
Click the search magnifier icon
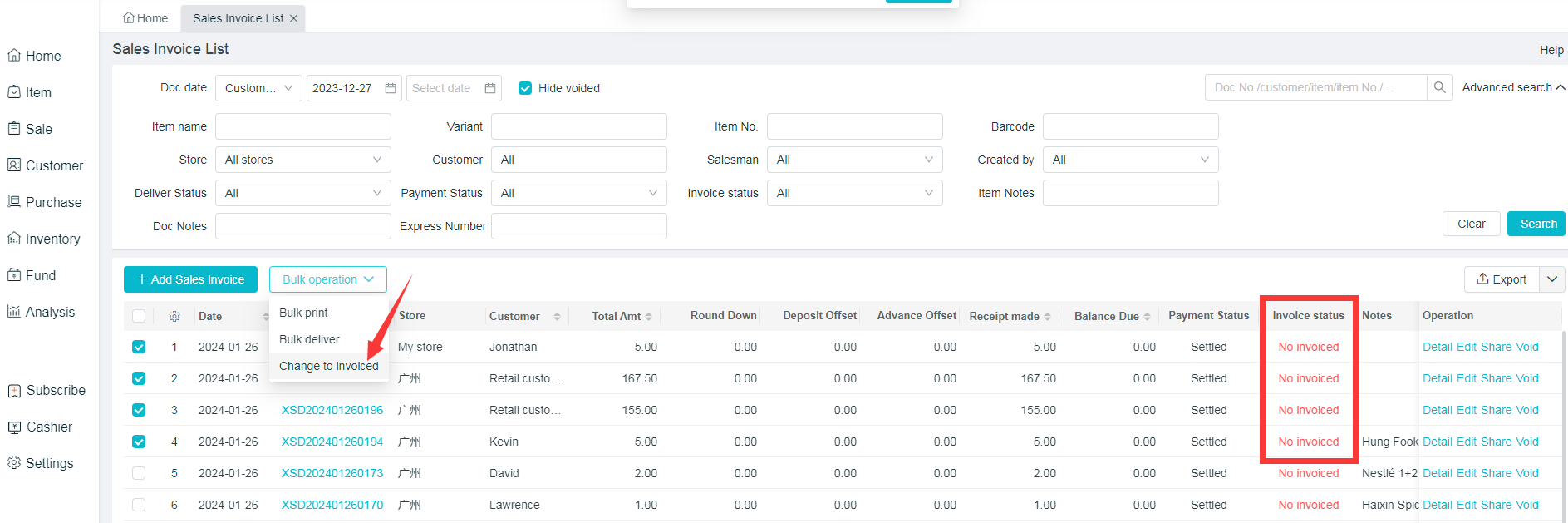[1439, 87]
